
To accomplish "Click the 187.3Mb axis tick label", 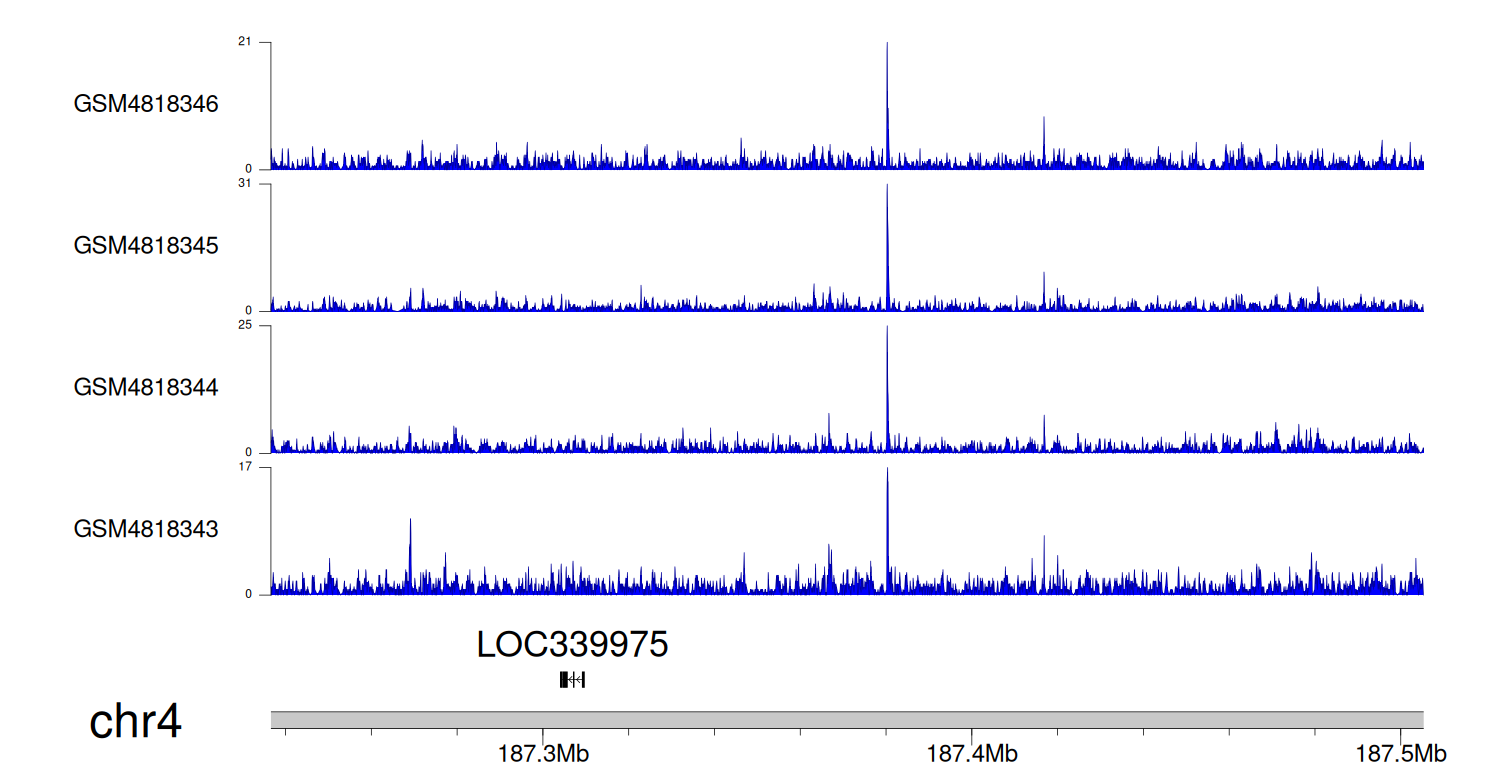I will (543, 754).
